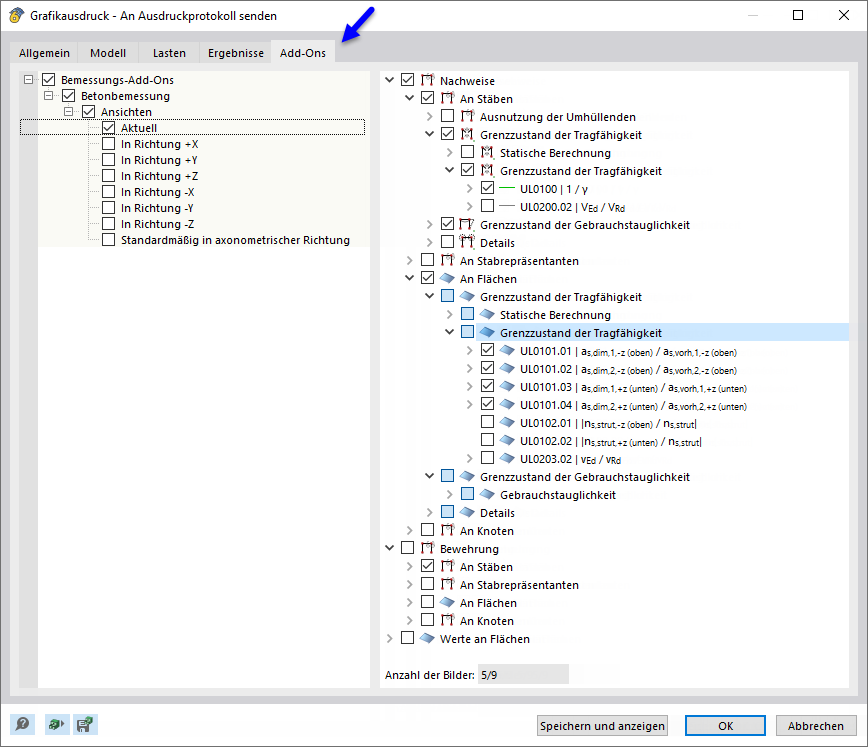Select Ansichten tree item
This screenshot has height=747, width=868.
pos(126,112)
